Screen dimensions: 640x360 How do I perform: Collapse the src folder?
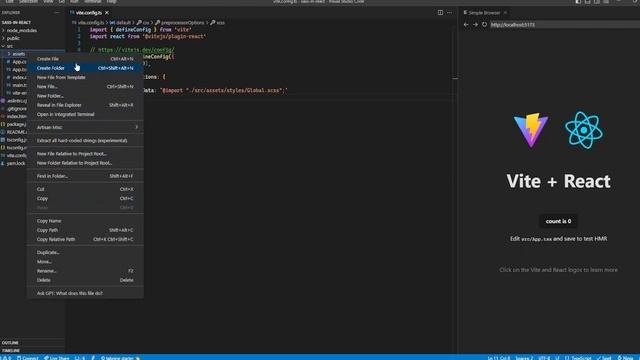9,46
